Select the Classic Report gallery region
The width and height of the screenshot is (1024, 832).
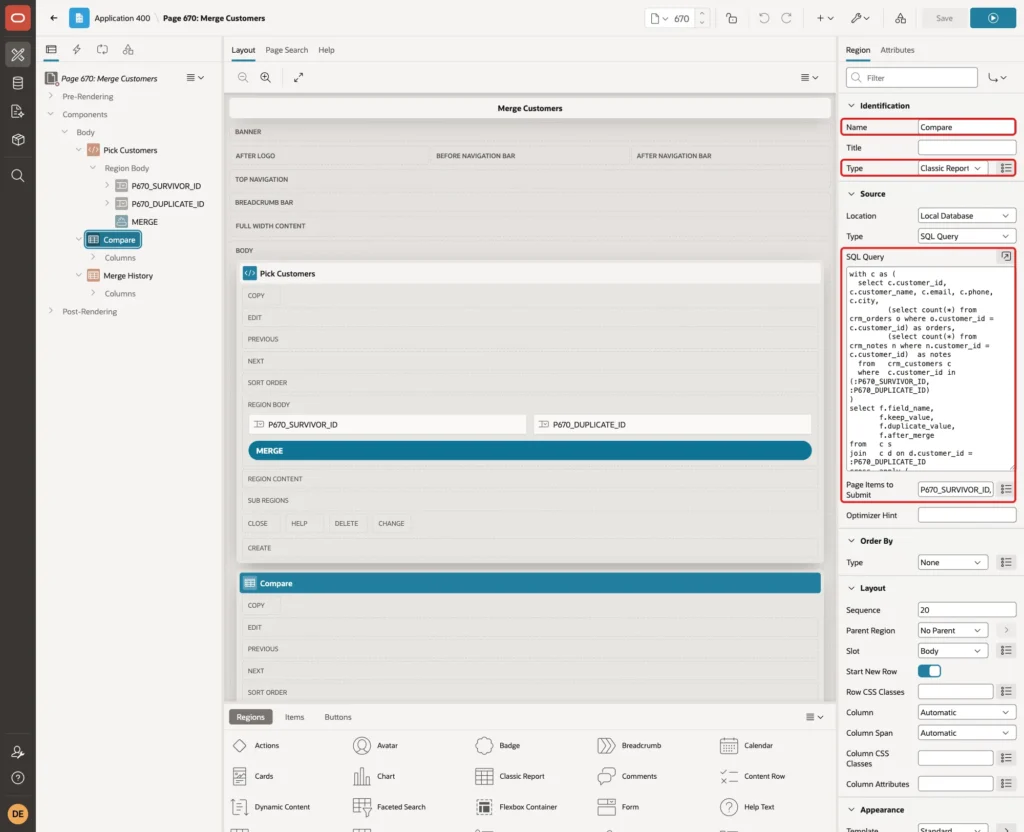510,776
